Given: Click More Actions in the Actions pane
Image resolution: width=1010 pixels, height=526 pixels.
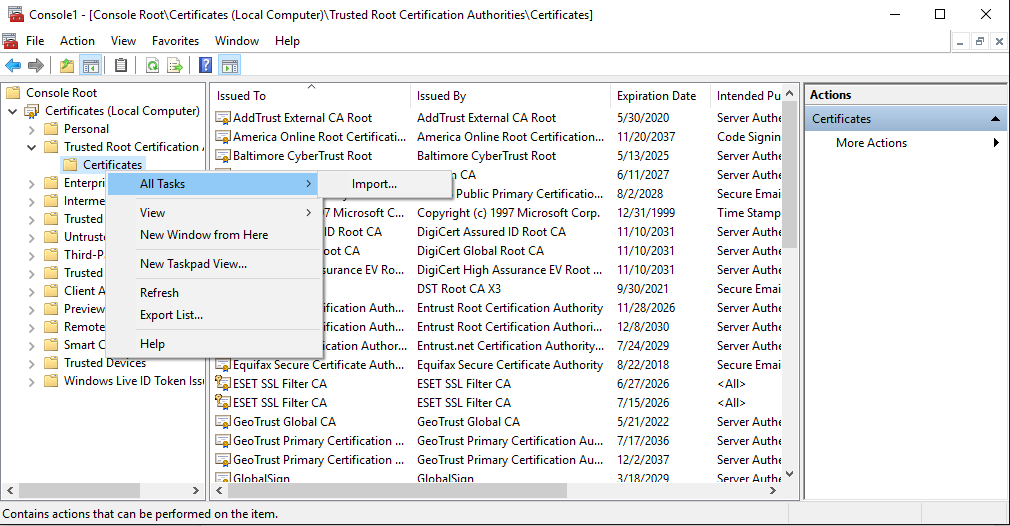Looking at the screenshot, I should (x=871, y=143).
